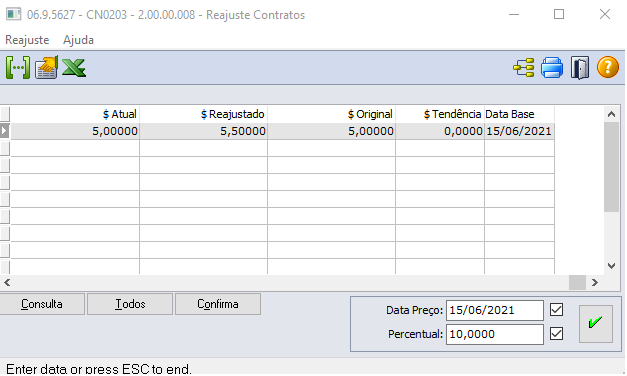Image resolution: width=627 pixels, height=376 pixels.
Task: Click the Todos button
Action: 130,304
